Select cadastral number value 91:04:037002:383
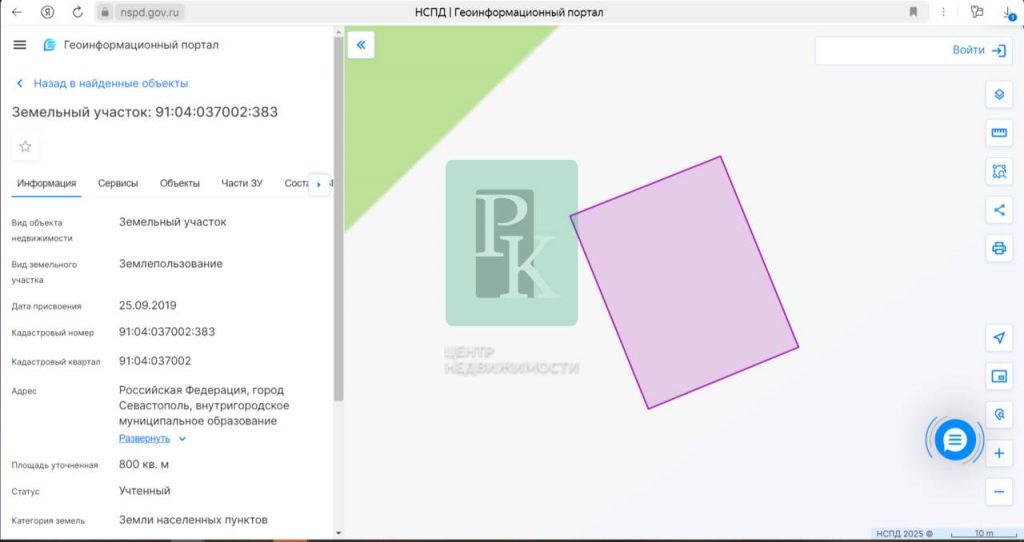This screenshot has width=1024, height=542. click(167, 332)
